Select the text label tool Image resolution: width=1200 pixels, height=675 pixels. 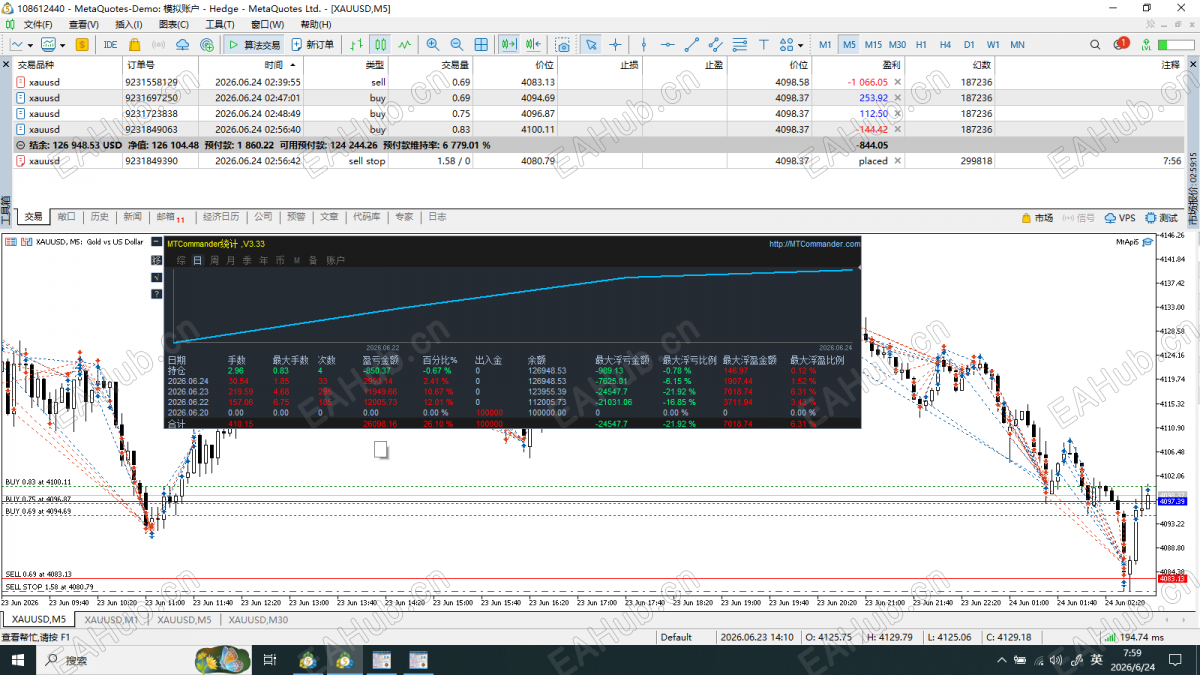(x=763, y=44)
